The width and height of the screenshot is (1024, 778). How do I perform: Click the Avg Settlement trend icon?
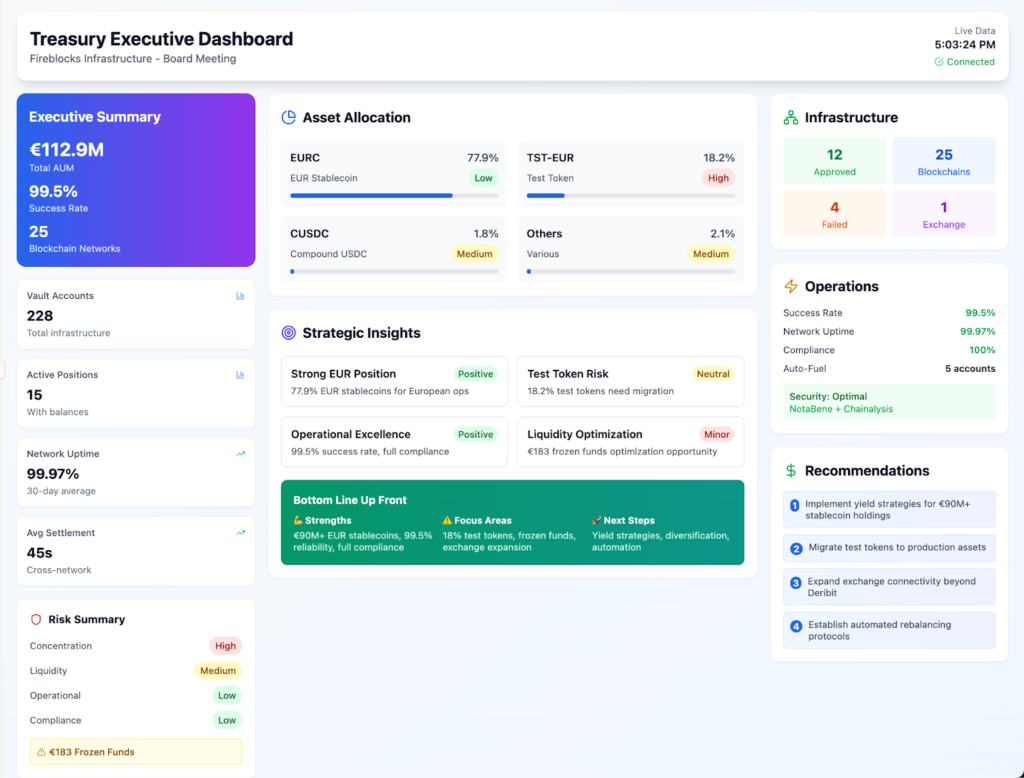[240, 532]
